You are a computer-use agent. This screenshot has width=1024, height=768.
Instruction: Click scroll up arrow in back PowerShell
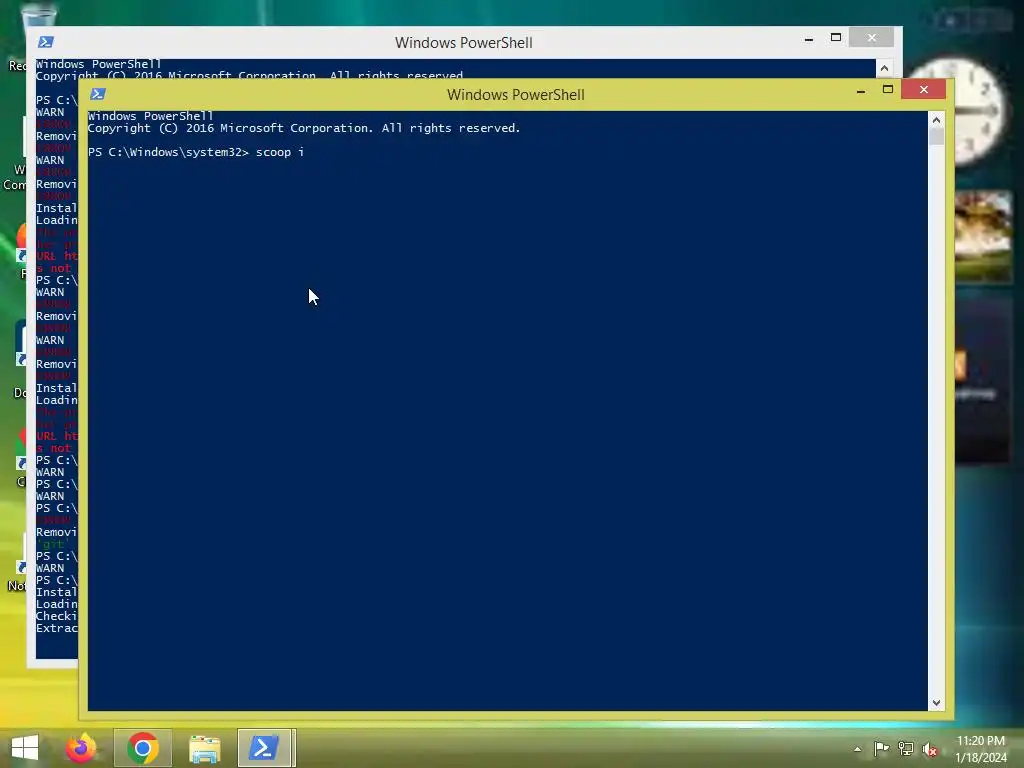tap(884, 68)
